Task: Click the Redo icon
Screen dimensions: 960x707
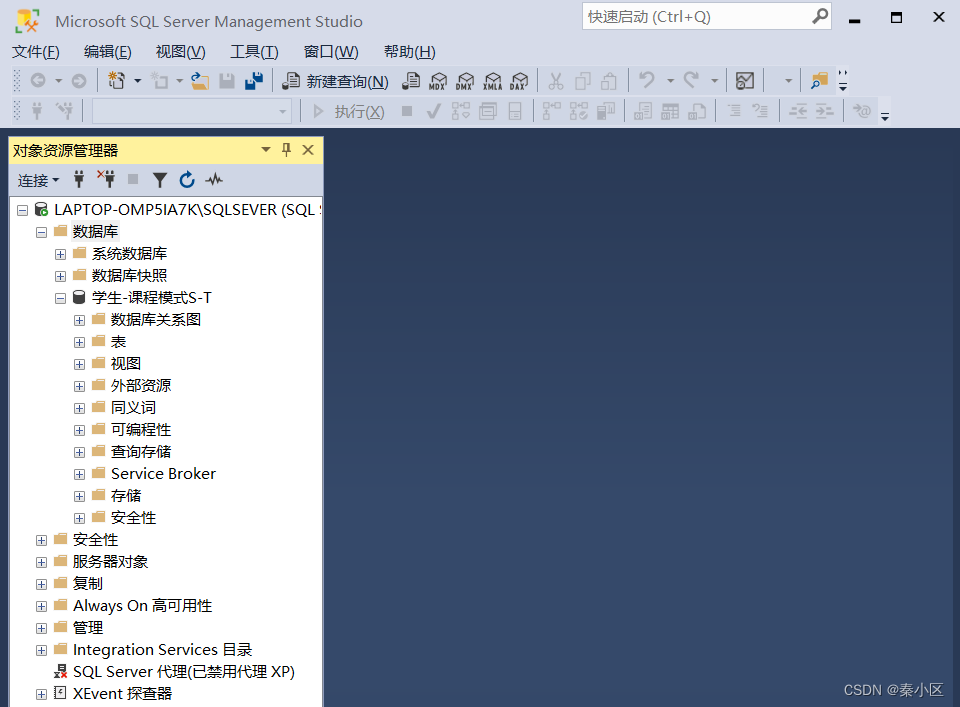Action: point(691,81)
